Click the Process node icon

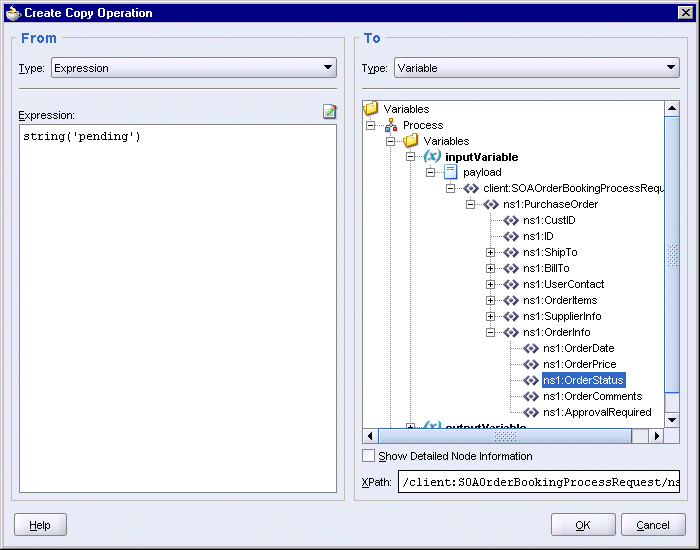click(x=391, y=125)
